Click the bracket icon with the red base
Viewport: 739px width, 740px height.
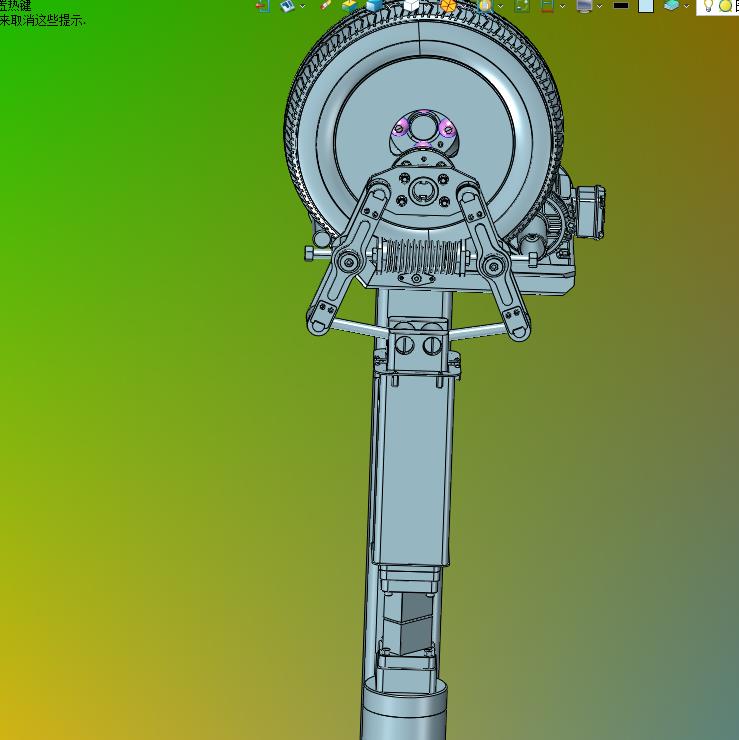click(x=547, y=6)
